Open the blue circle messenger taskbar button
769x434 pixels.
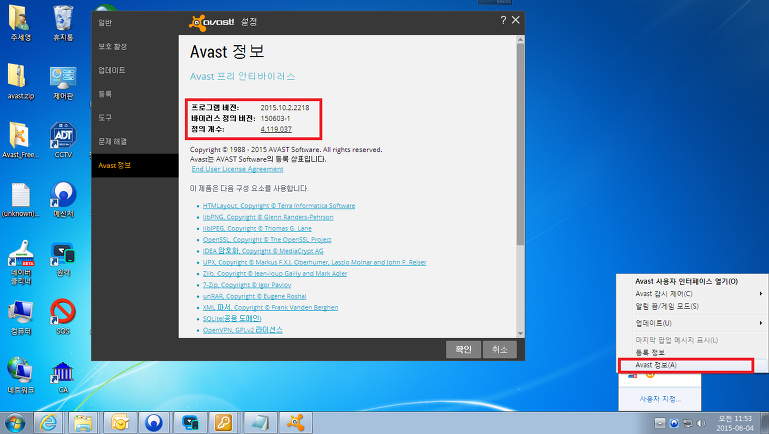coord(154,423)
